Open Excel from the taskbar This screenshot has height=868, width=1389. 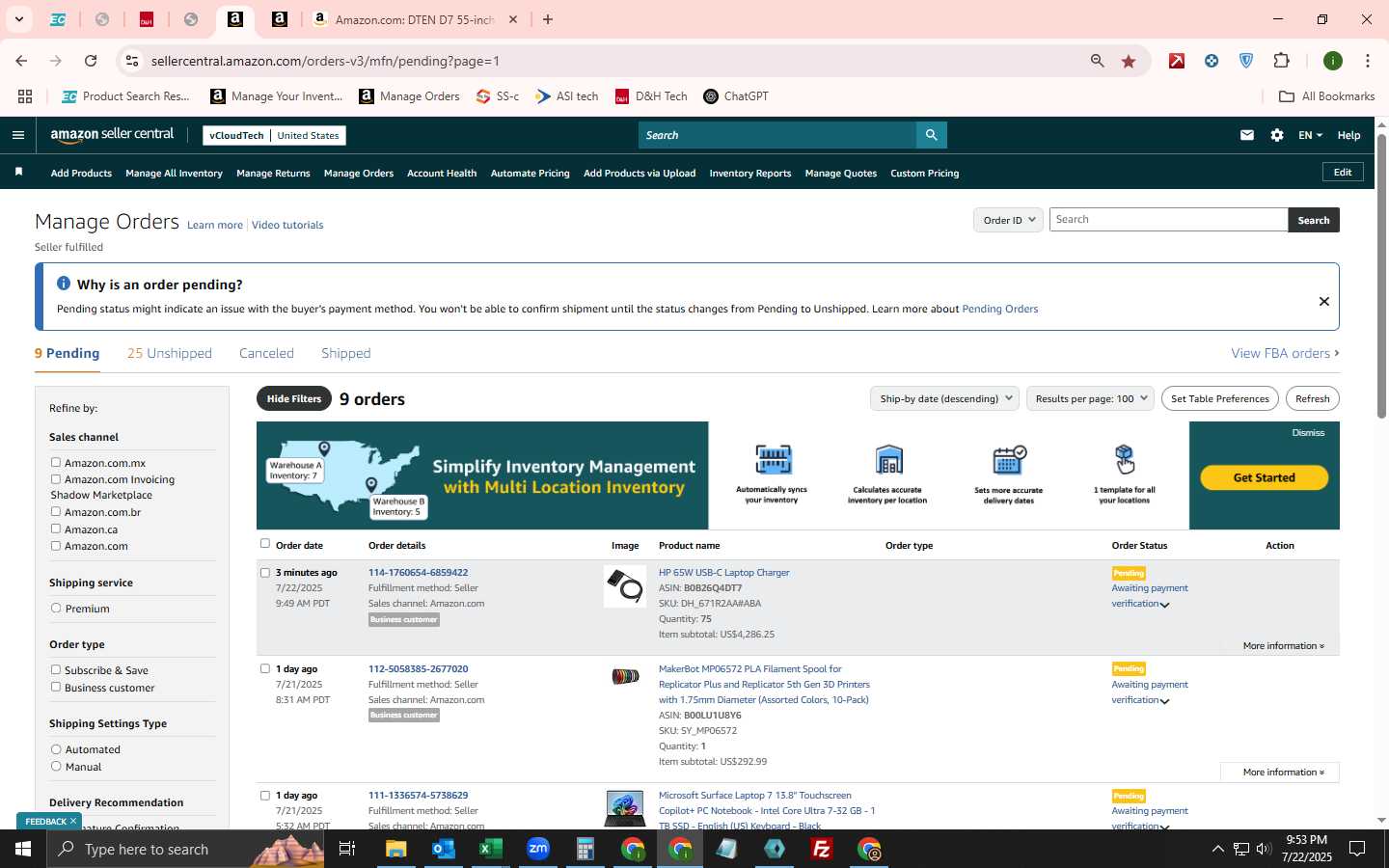point(491,849)
